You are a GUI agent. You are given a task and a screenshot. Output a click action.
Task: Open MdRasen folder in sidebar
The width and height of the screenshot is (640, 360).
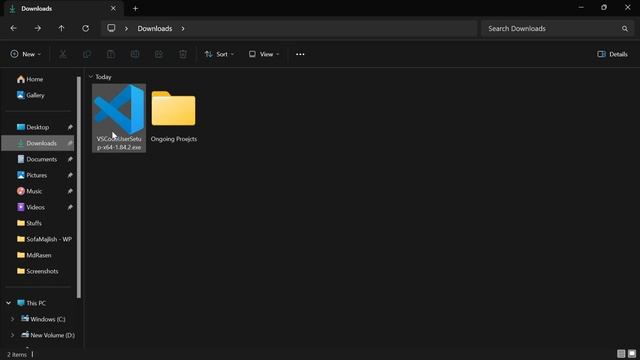point(34,255)
